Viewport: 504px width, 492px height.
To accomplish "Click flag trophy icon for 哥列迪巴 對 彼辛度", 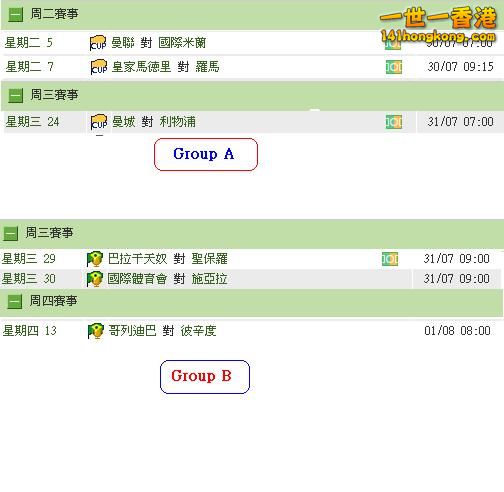I will (96, 331).
